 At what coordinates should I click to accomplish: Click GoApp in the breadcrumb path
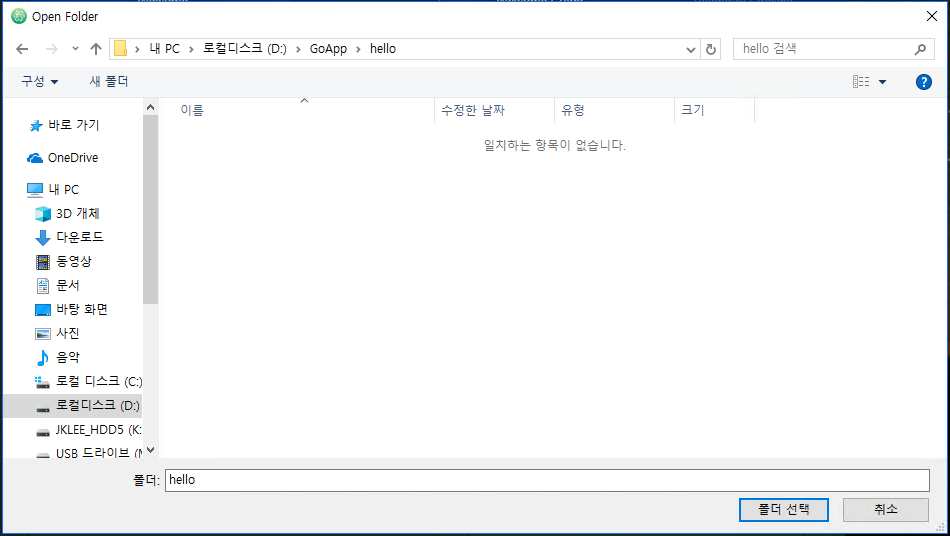(328, 49)
